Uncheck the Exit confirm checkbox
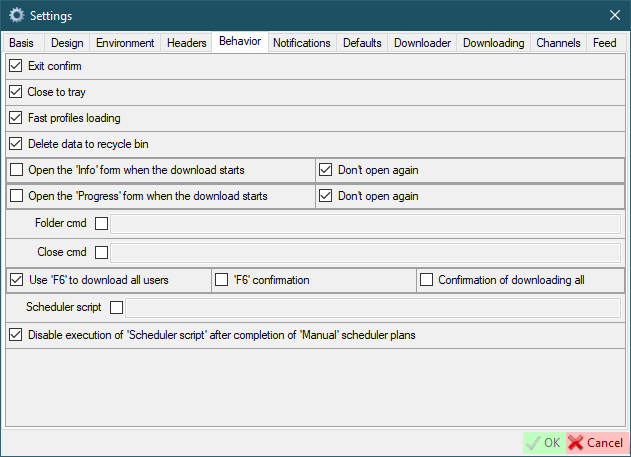 (x=15, y=66)
